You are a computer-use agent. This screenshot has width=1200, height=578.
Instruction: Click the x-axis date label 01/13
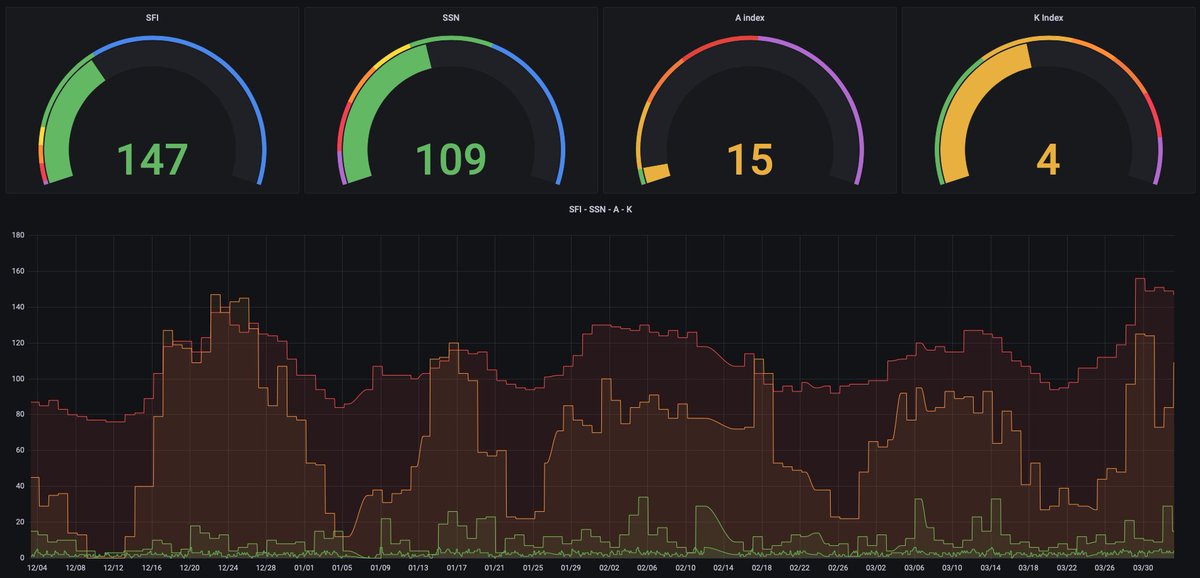click(x=418, y=567)
